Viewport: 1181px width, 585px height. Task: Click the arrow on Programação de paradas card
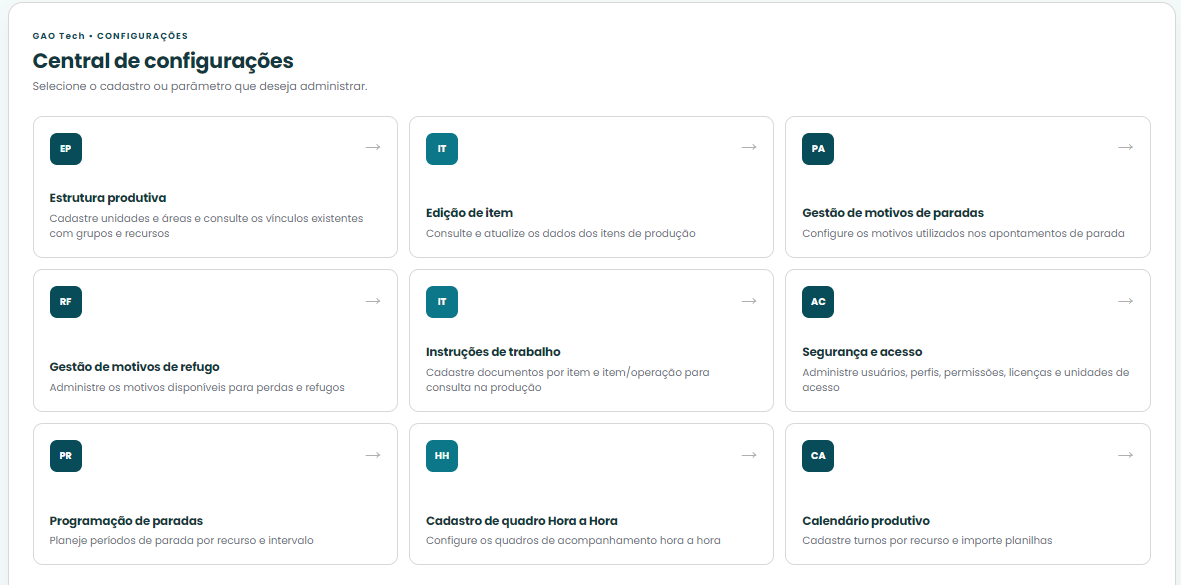(x=373, y=455)
